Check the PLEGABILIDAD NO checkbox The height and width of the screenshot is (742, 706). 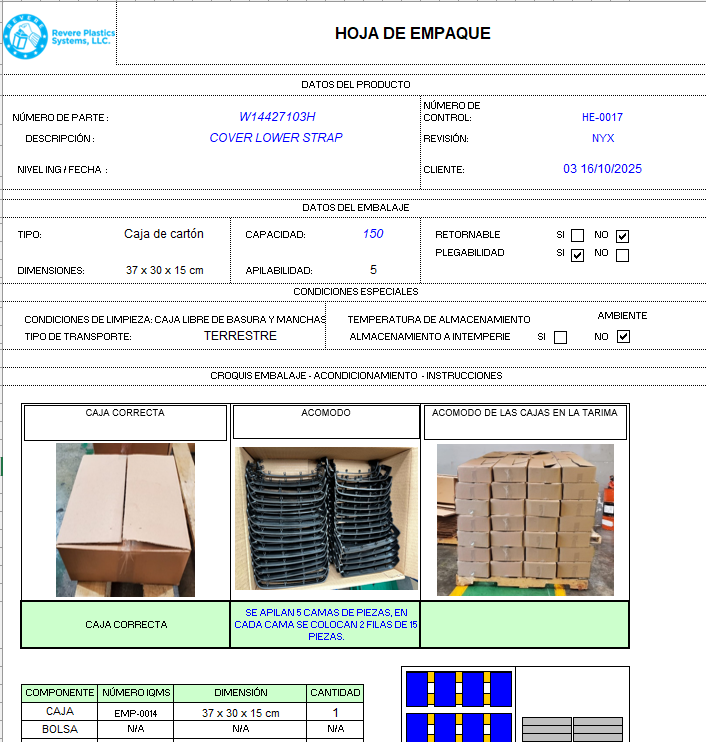(x=622, y=255)
